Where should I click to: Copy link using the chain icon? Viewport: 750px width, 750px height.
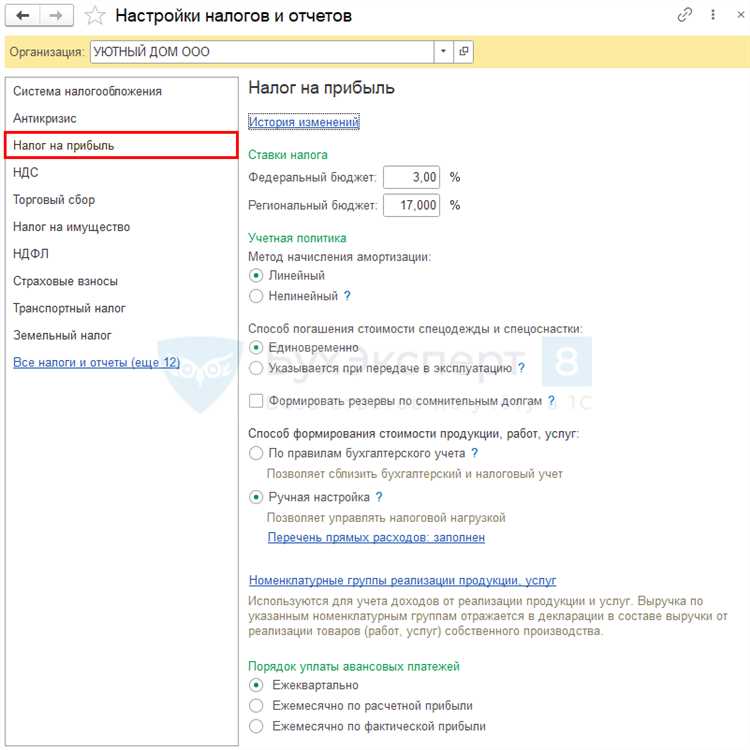pos(684,15)
